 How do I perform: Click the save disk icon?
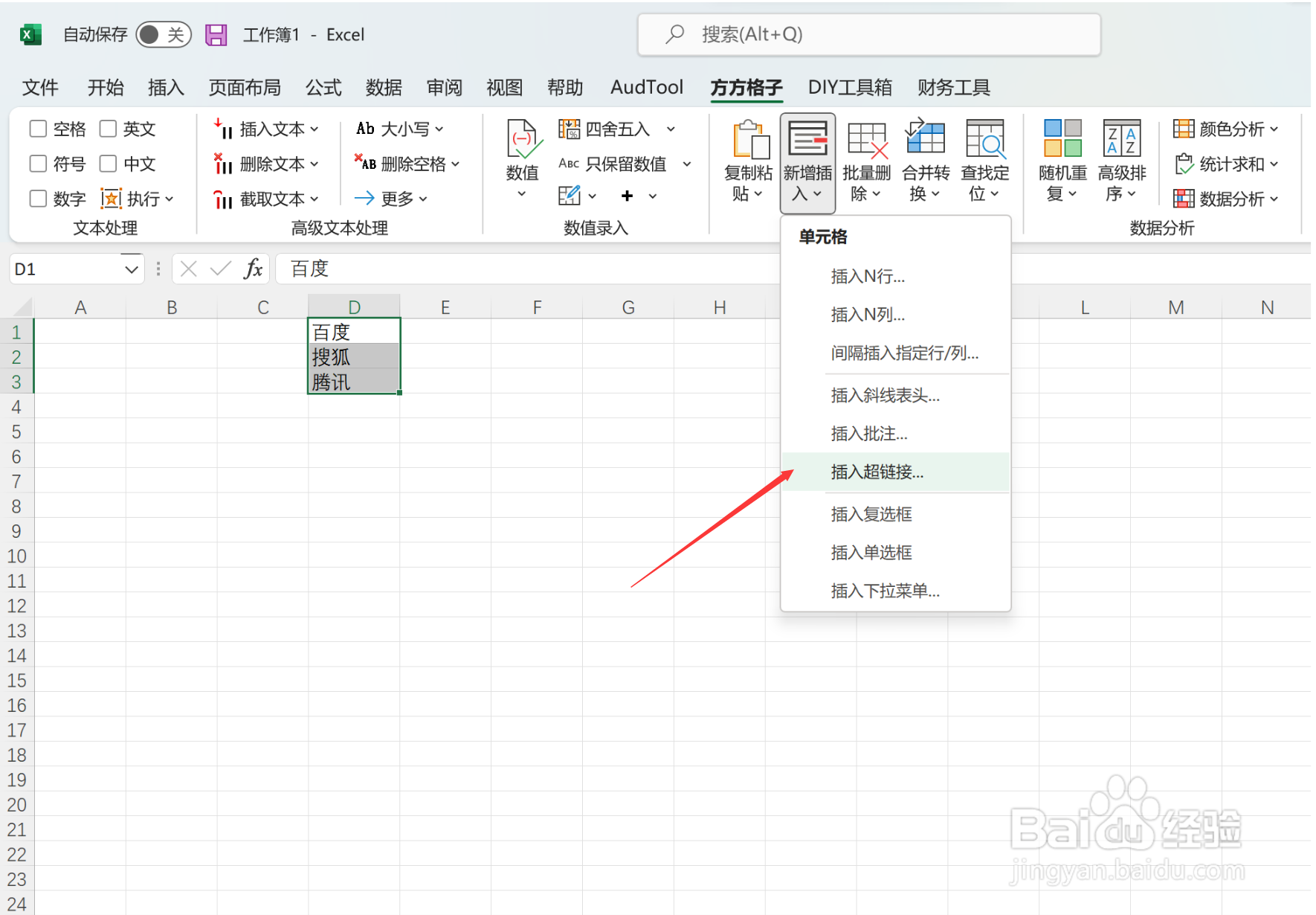pyautogui.click(x=216, y=35)
